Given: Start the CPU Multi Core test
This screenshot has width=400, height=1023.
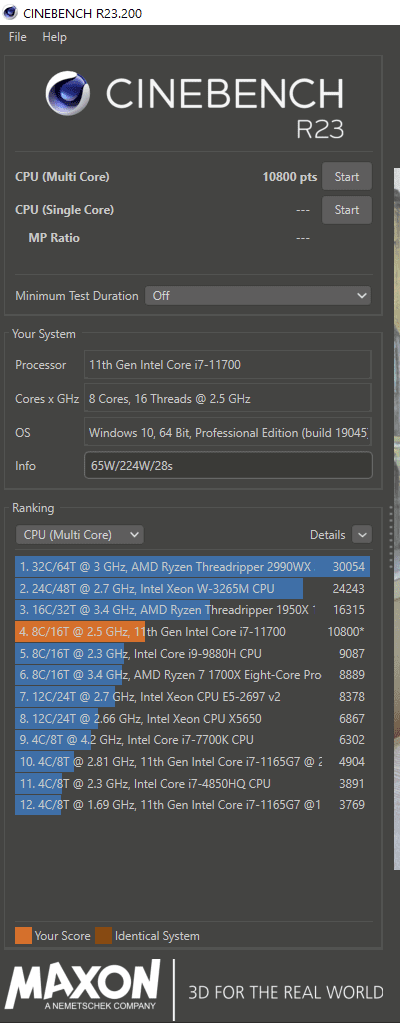Looking at the screenshot, I should pyautogui.click(x=347, y=176).
